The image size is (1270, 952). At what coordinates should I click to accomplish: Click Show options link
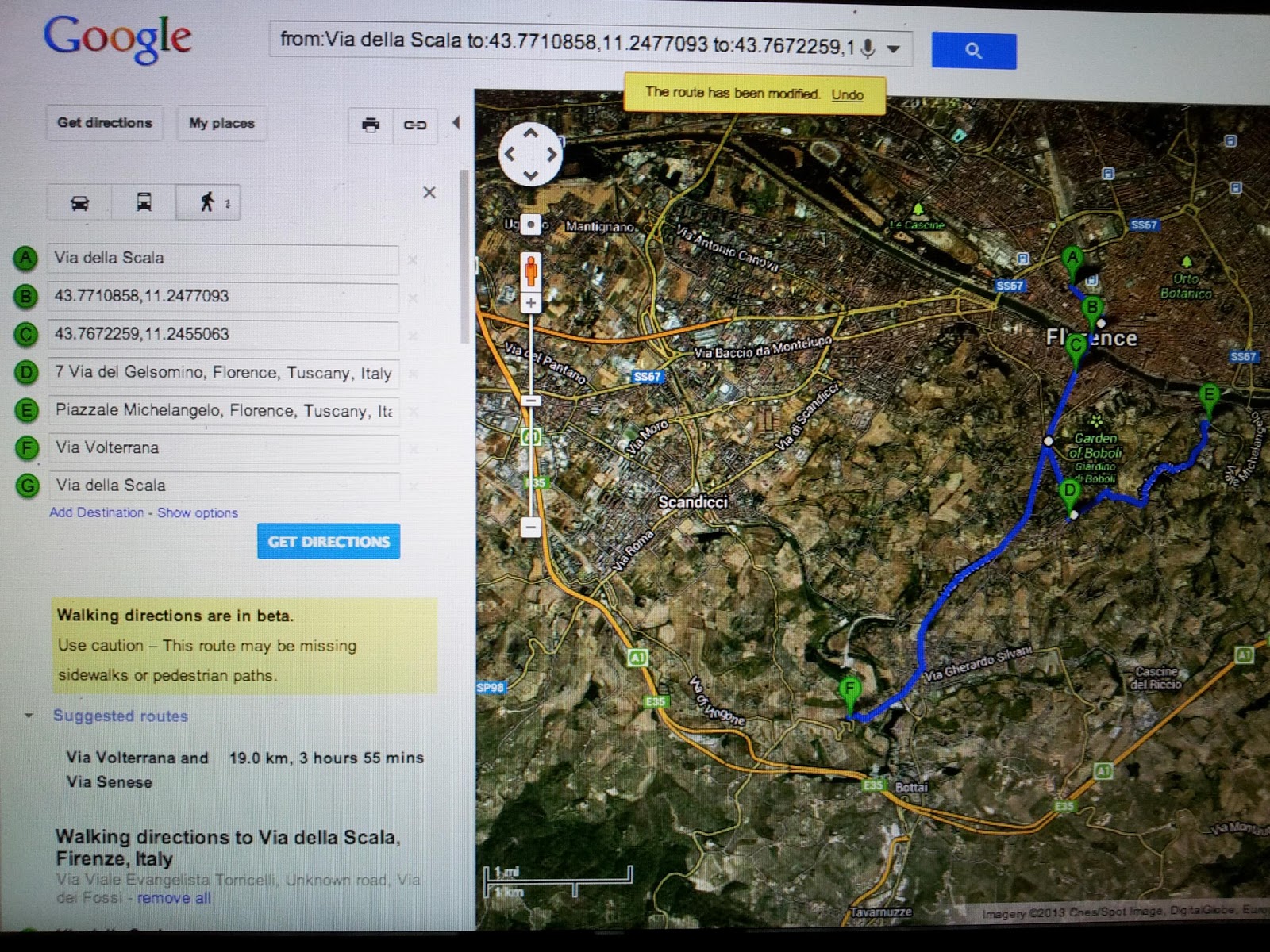[x=198, y=513]
